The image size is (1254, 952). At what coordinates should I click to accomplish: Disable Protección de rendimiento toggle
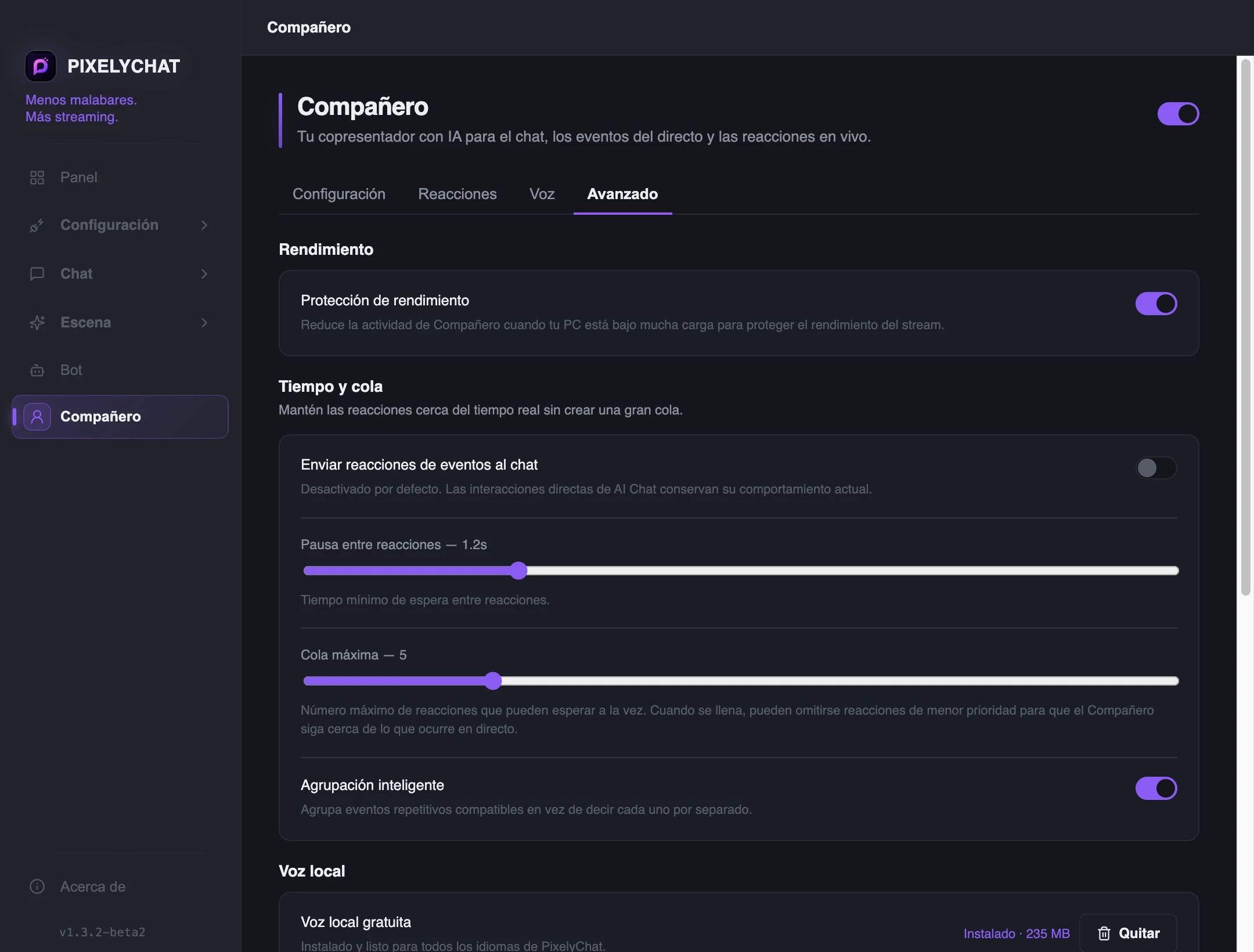1156,304
